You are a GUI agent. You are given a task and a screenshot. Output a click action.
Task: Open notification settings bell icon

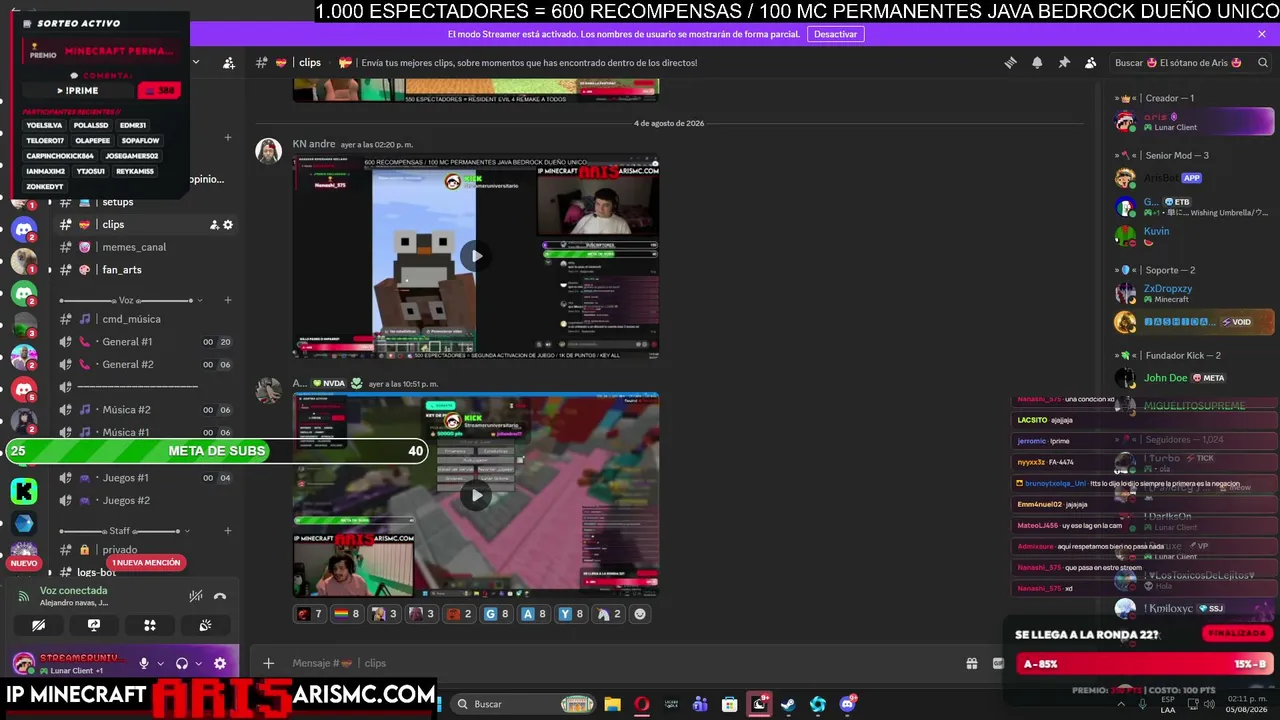point(1037,62)
